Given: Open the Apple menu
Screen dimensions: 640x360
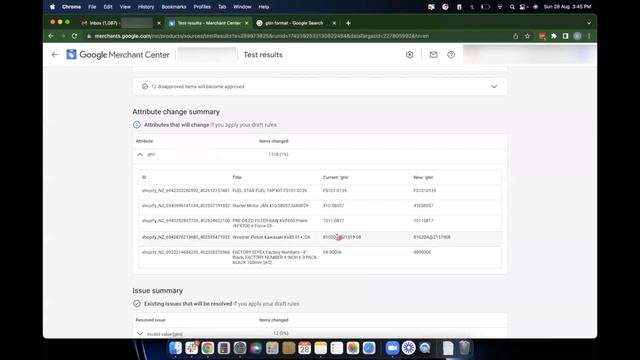Looking at the screenshot, I should click(x=53, y=7).
